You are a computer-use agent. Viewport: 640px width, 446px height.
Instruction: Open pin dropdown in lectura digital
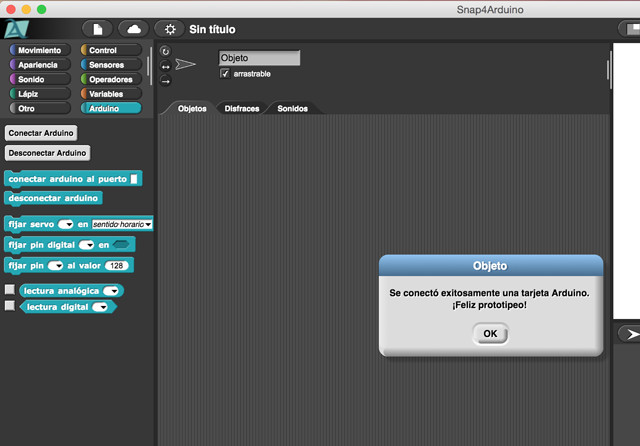[100, 307]
